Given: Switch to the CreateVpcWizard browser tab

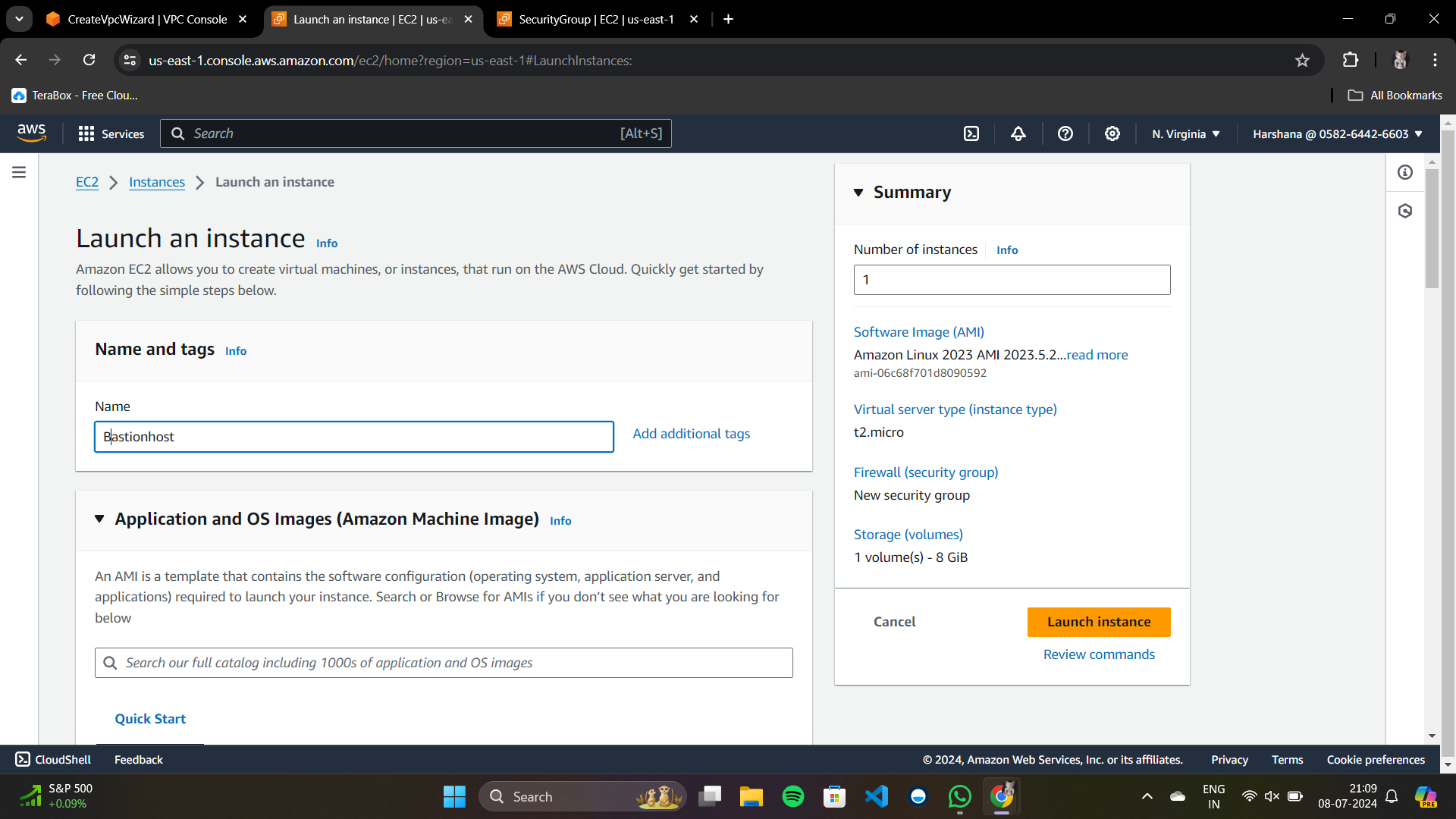Looking at the screenshot, I should pyautogui.click(x=147, y=19).
